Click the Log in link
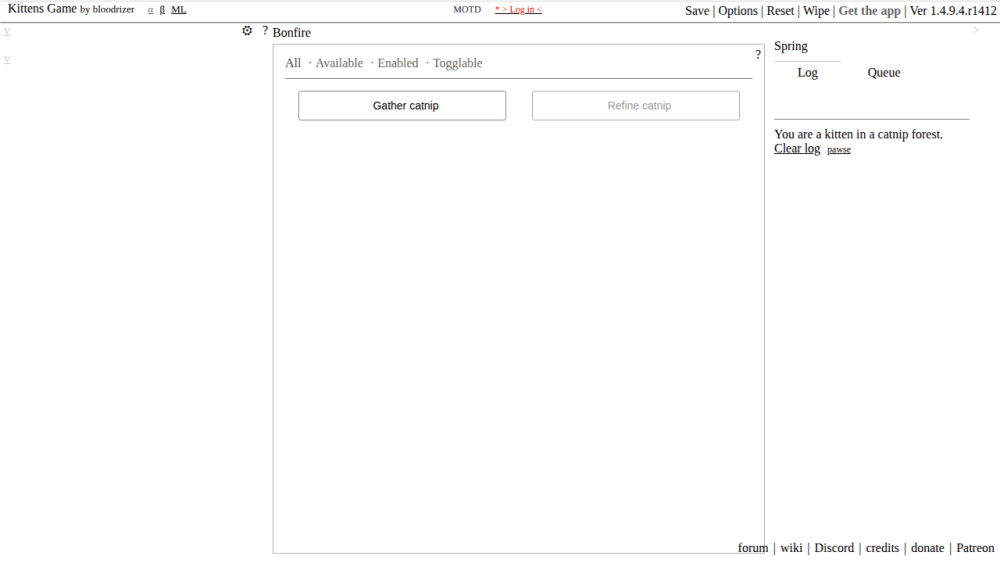The width and height of the screenshot is (1000, 563). [518, 10]
